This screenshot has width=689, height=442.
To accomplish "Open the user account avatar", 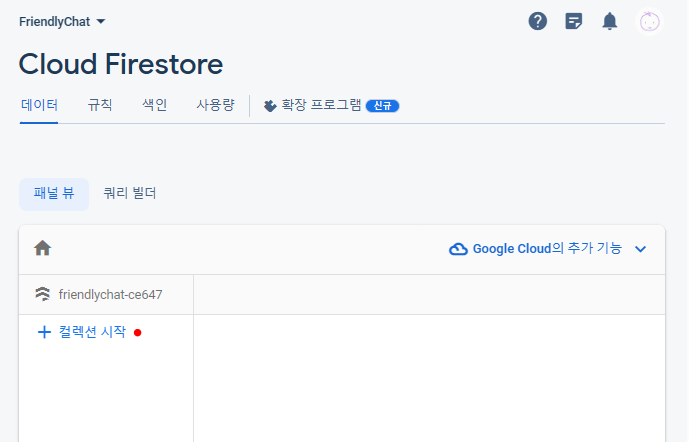I will pyautogui.click(x=649, y=22).
